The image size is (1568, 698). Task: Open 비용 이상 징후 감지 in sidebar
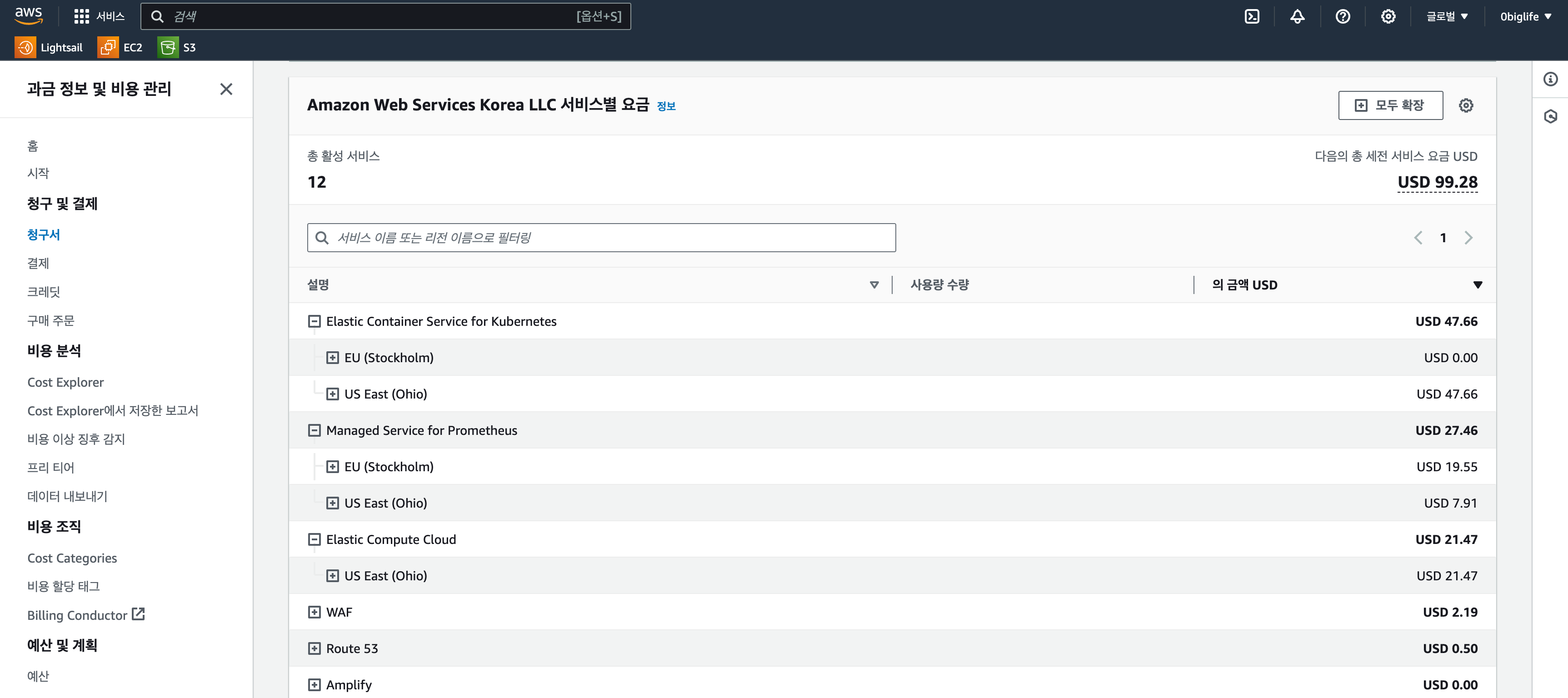(76, 439)
